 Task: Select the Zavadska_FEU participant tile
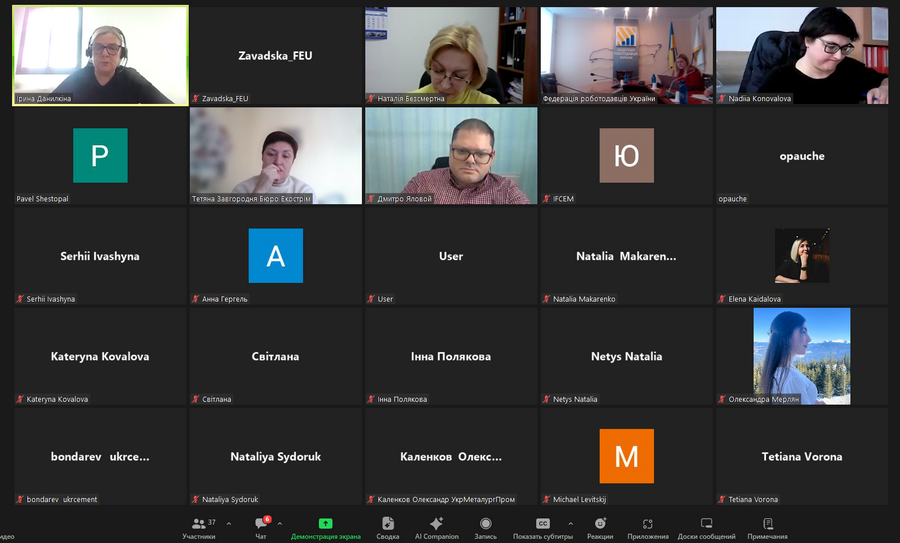click(x=275, y=55)
